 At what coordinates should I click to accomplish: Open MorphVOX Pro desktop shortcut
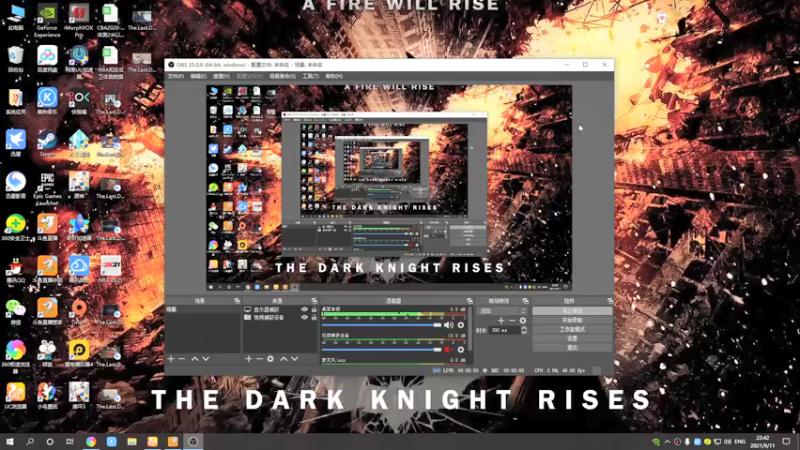pyautogui.click(x=79, y=20)
